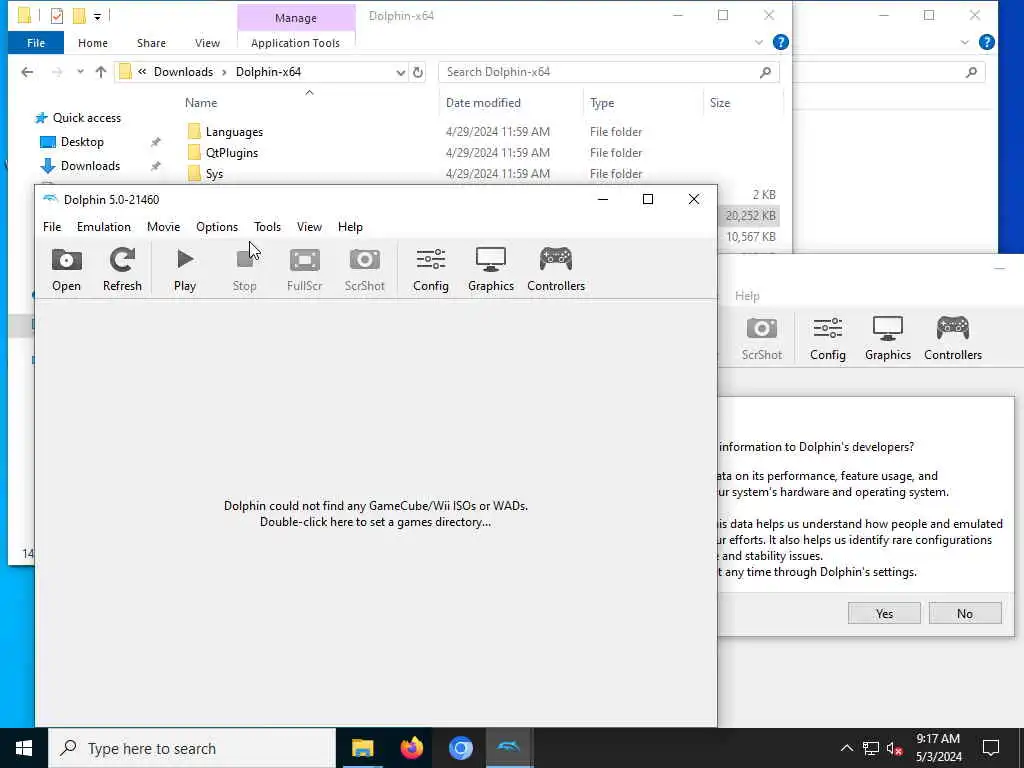1024x768 pixels.
Task: Select Desktop in navigation pane
Action: 82,142
